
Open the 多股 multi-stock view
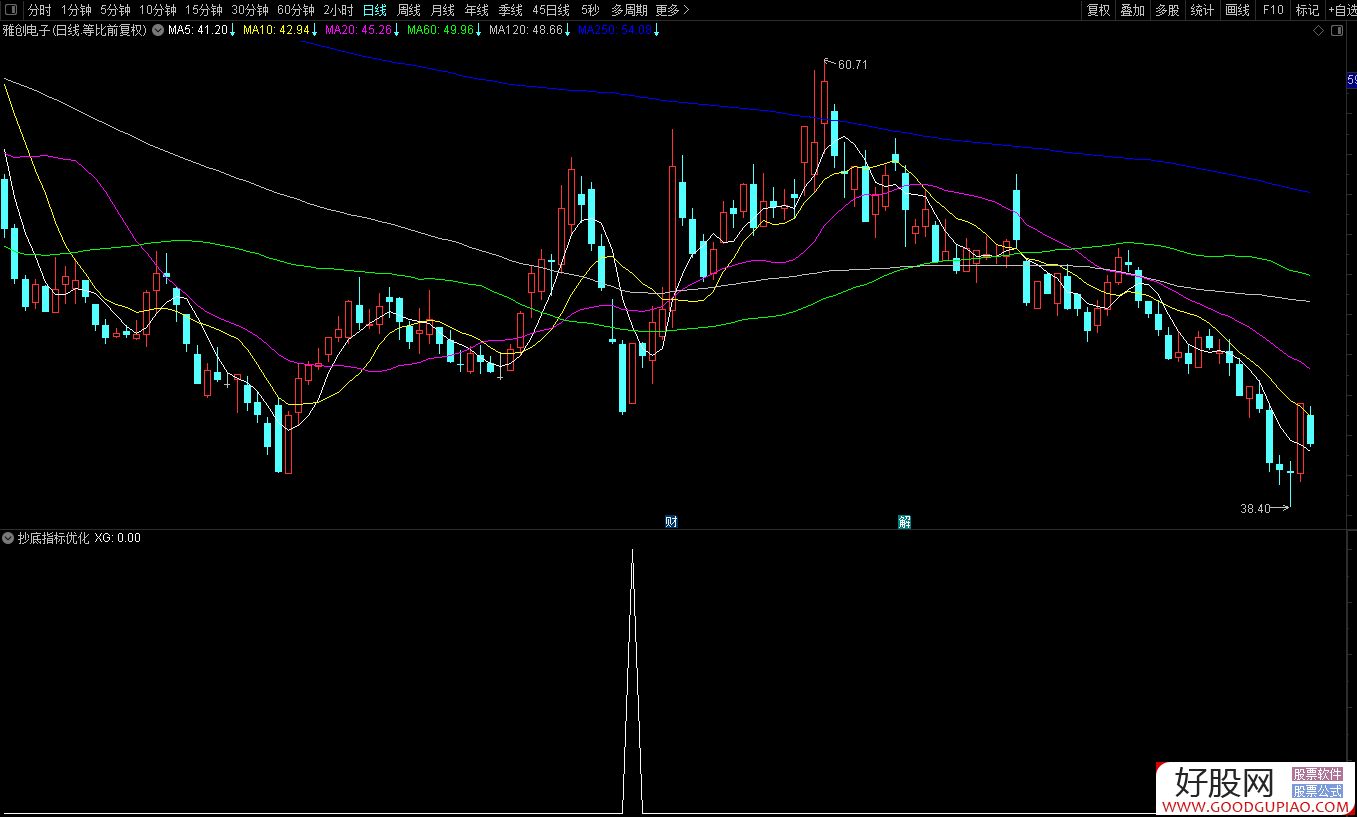pyautogui.click(x=1167, y=10)
